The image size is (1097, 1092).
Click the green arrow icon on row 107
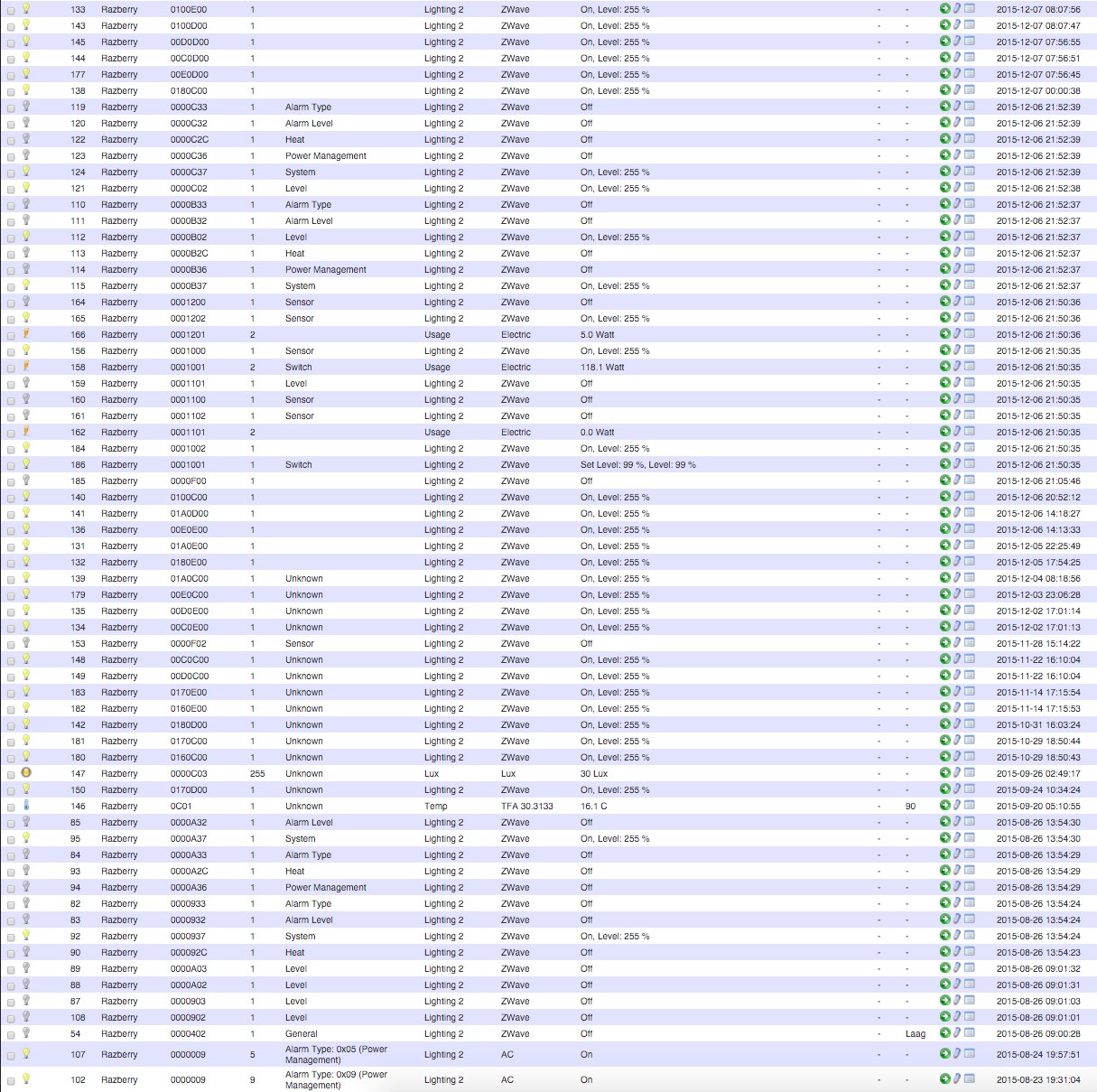click(944, 1054)
